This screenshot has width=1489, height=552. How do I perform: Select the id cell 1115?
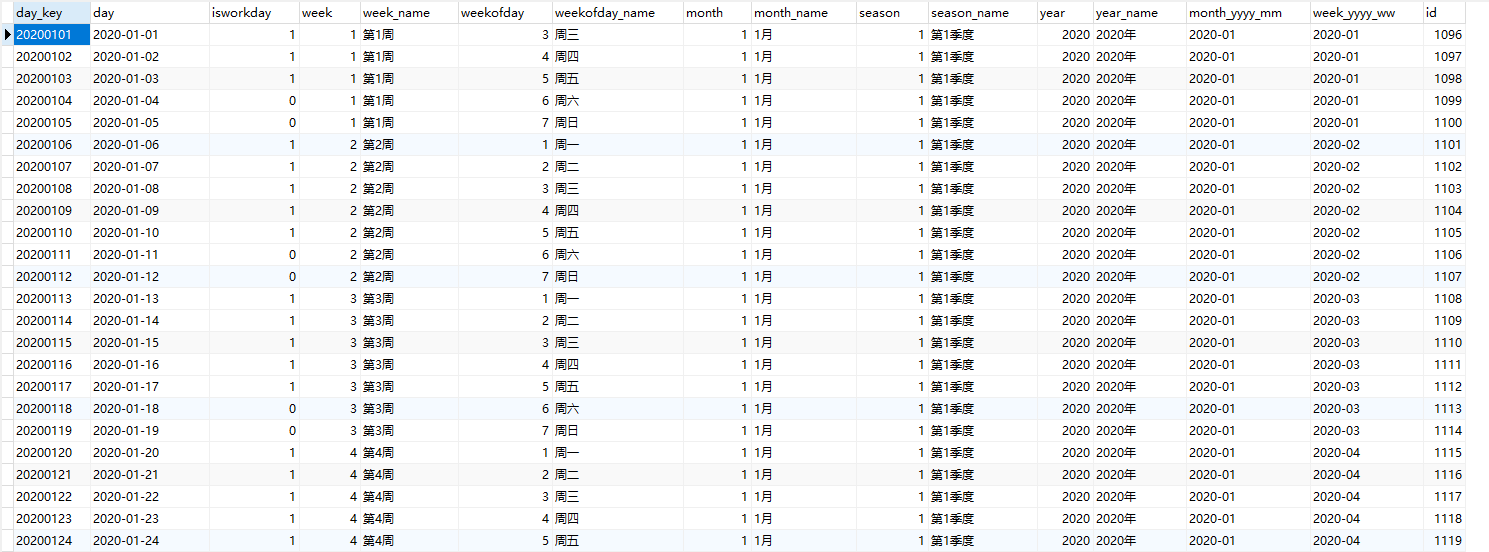(x=1444, y=453)
